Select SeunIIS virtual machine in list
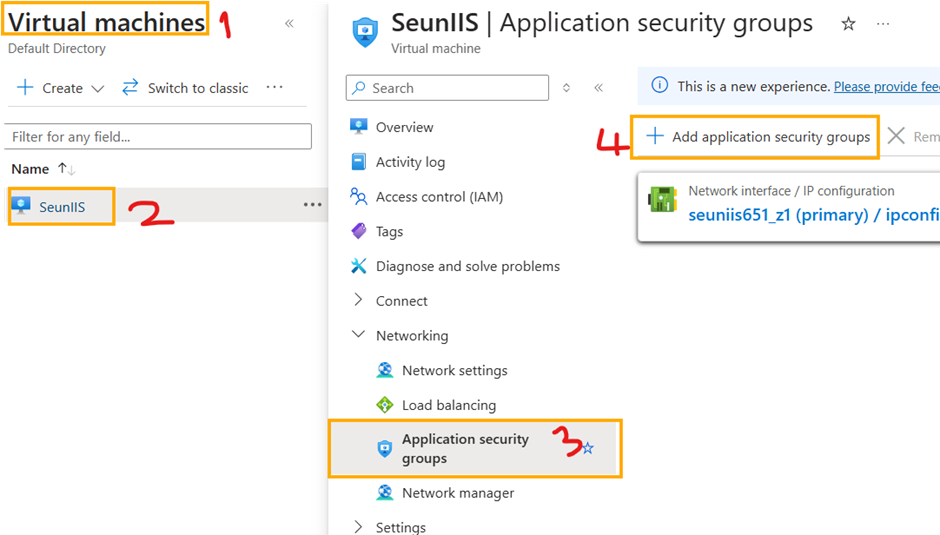The height and width of the screenshot is (535, 940). pyautogui.click(x=62, y=207)
